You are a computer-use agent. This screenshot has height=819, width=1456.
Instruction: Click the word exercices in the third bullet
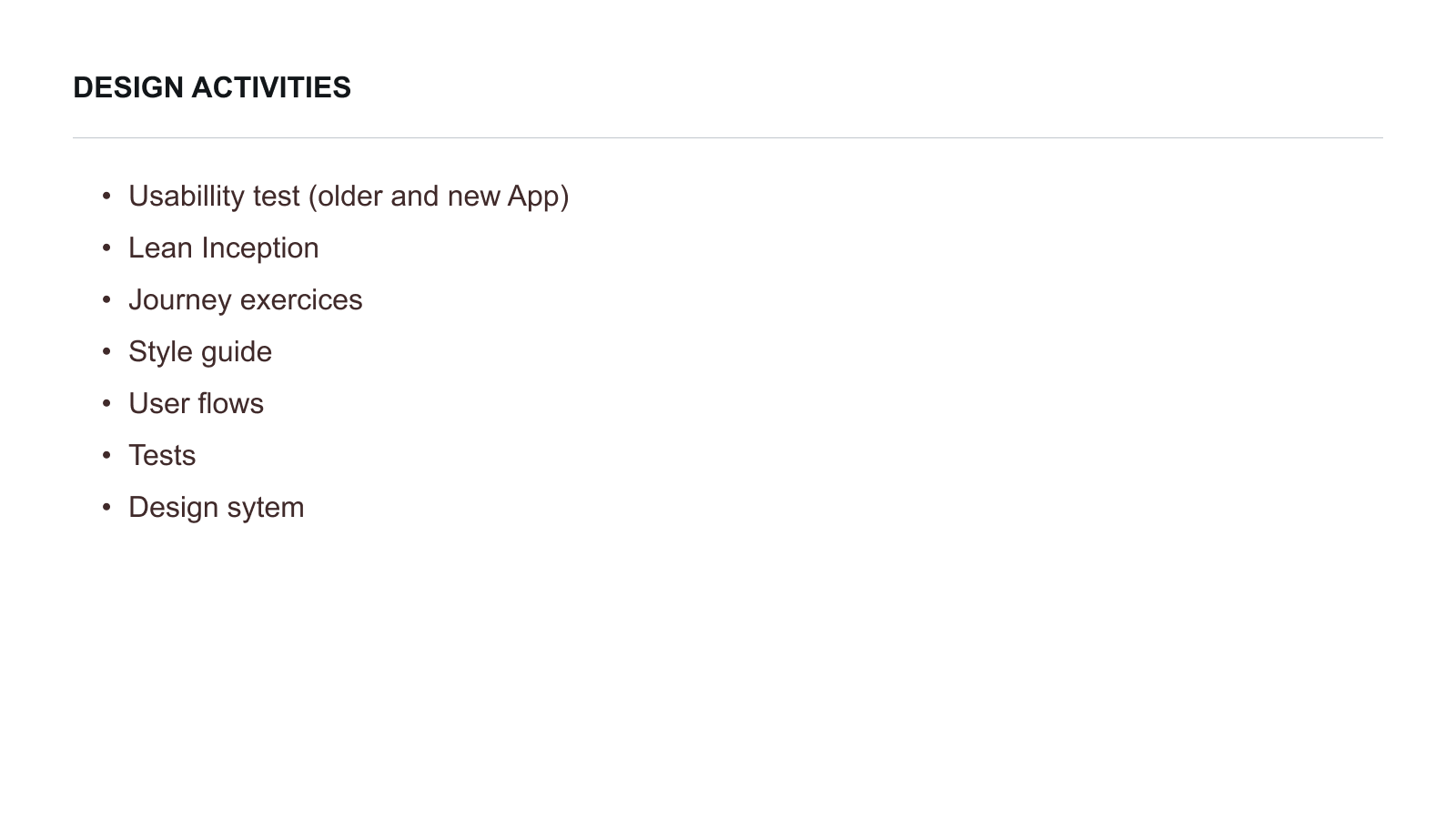[x=301, y=300]
